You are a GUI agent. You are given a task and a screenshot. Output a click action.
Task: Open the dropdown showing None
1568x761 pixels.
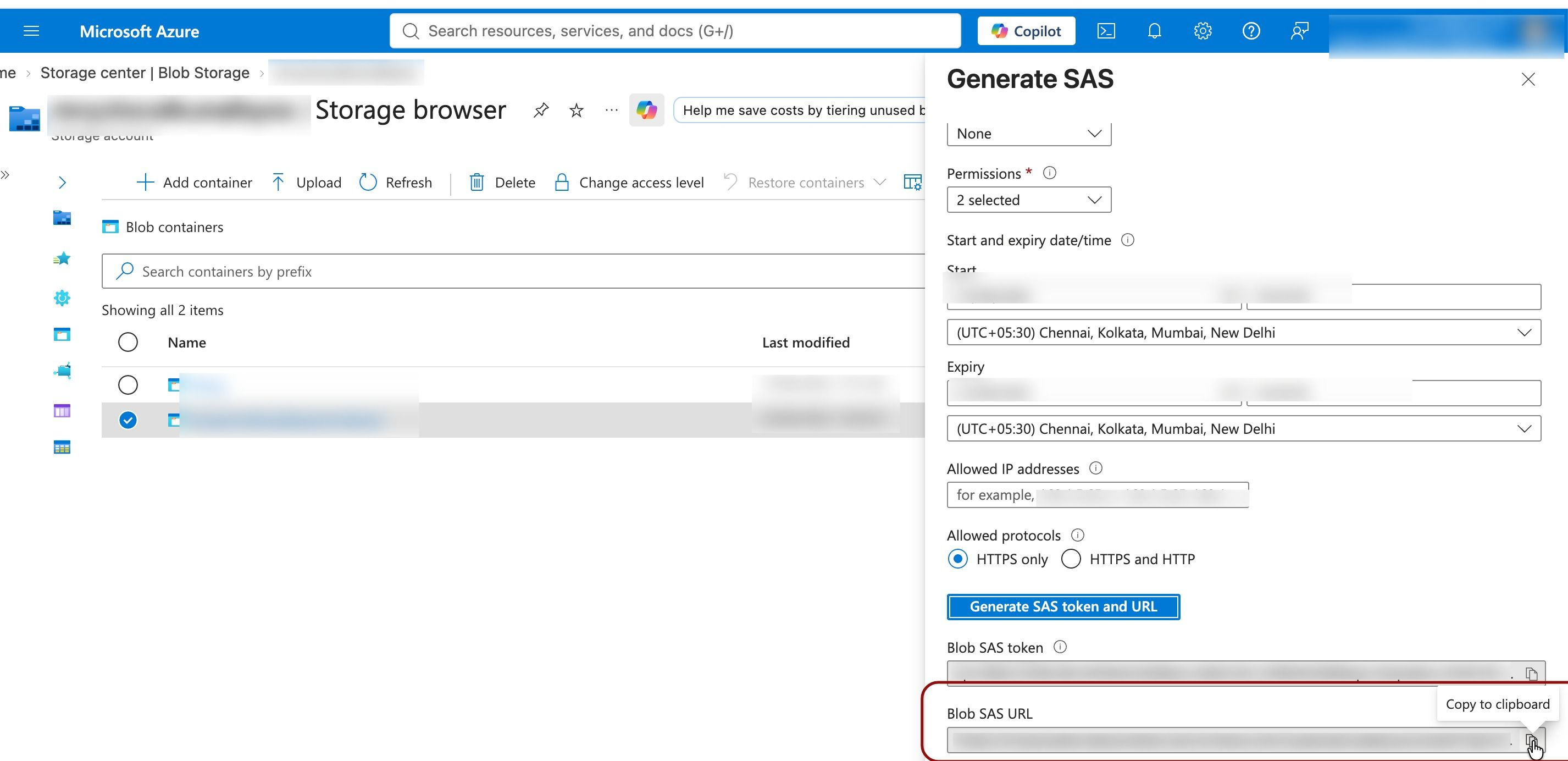1029,134
